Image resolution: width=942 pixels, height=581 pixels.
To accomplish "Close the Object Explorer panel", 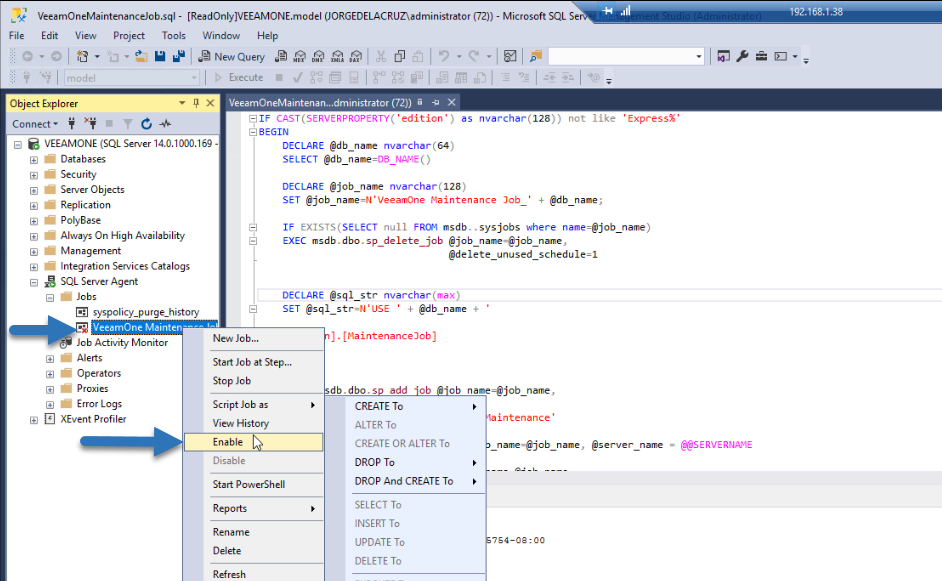I will click(x=210, y=103).
